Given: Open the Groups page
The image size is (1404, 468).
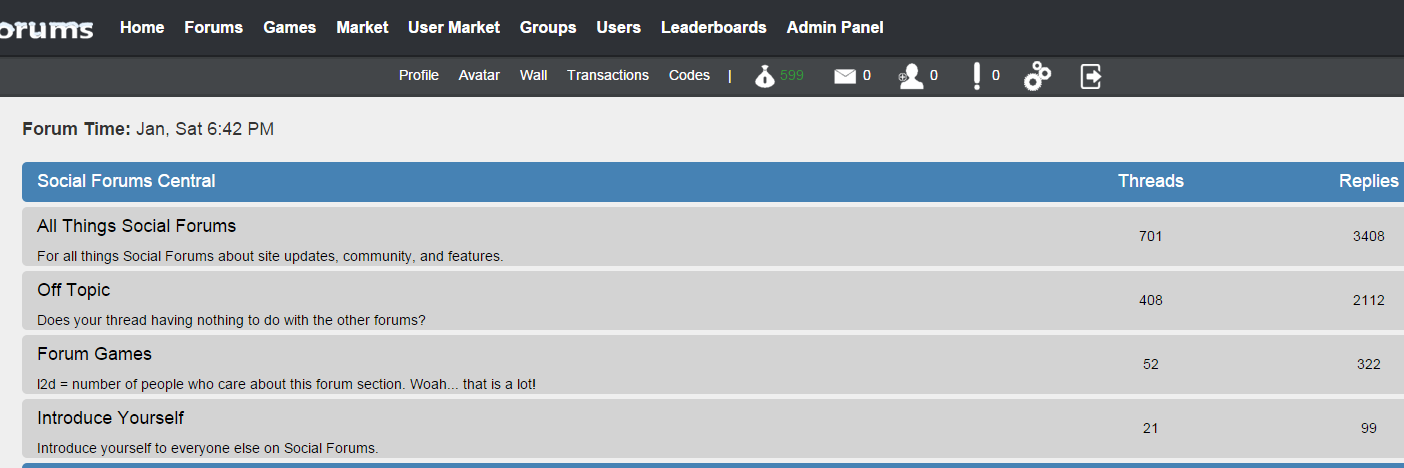Looking at the screenshot, I should [x=548, y=28].
